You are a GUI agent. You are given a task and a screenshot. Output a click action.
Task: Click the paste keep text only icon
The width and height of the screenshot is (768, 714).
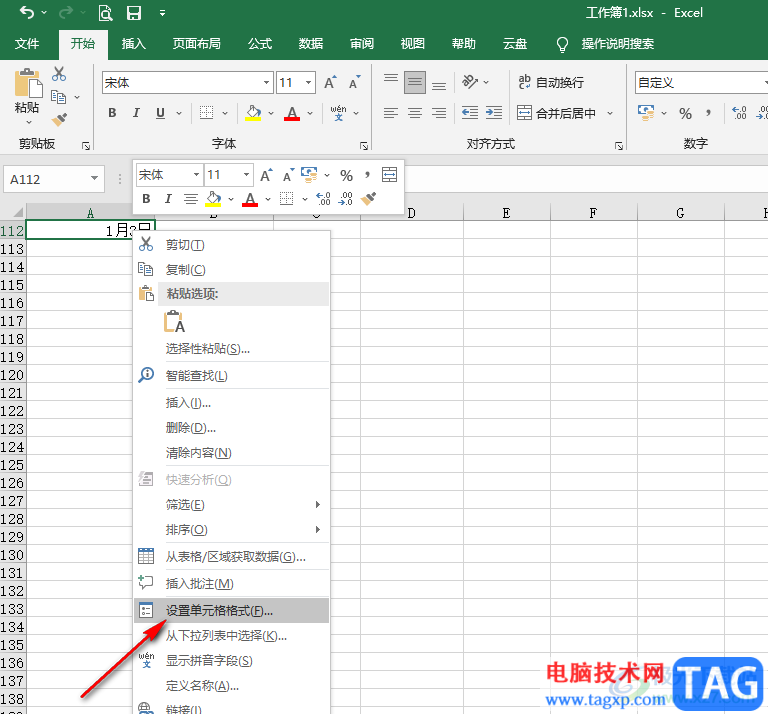click(174, 322)
